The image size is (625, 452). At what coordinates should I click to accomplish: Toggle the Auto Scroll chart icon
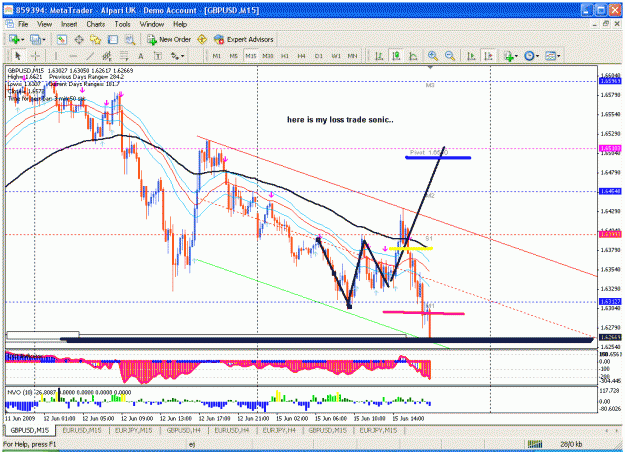(471, 56)
